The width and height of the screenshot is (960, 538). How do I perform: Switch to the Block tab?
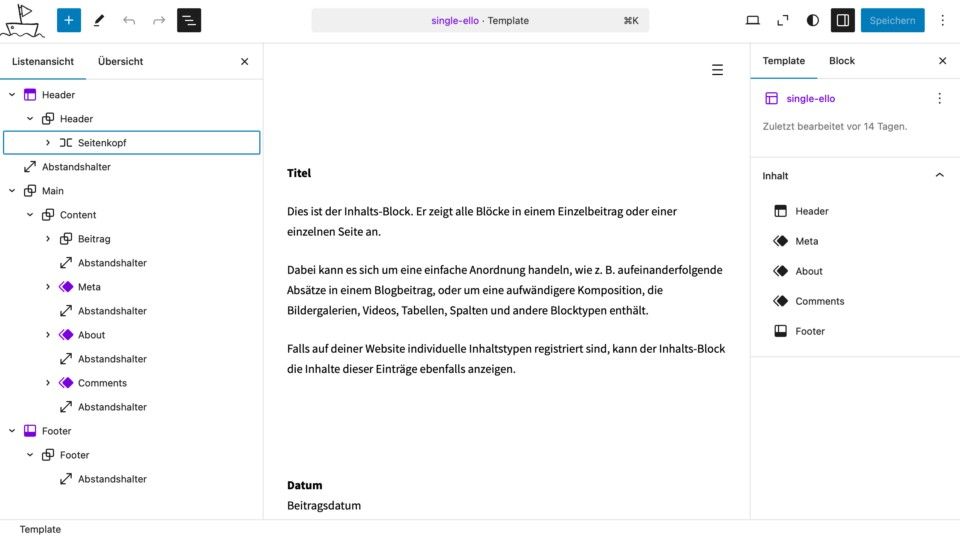pos(842,61)
